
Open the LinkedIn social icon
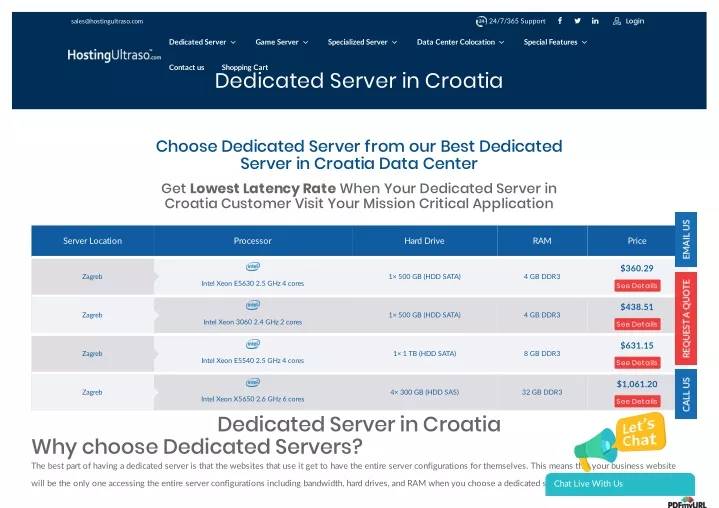(x=595, y=21)
